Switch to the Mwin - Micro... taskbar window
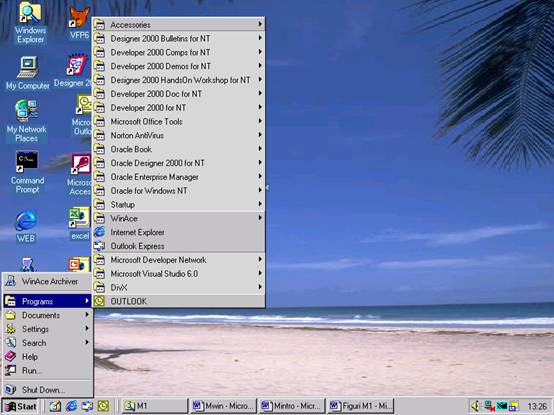 coord(223,406)
